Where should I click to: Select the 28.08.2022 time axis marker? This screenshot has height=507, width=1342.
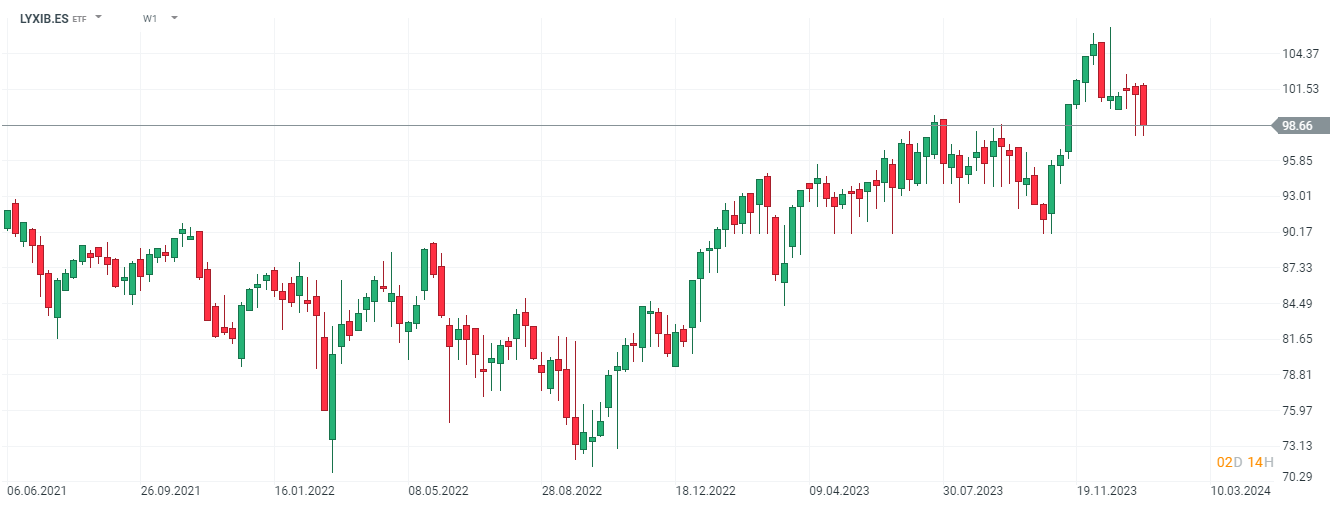click(x=572, y=491)
